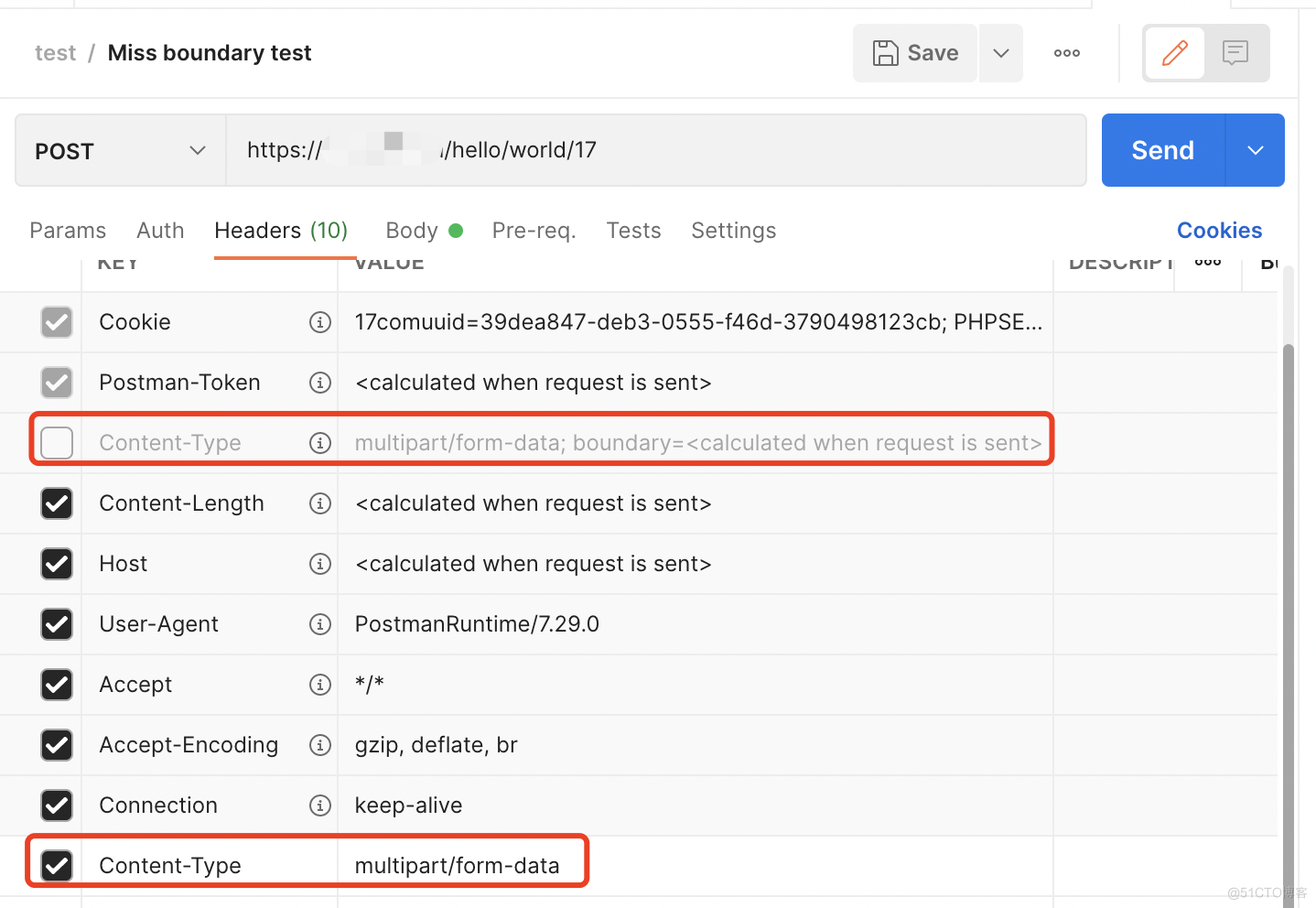1316x908 pixels.
Task: Uncheck the Host header checkbox
Action: coord(57,564)
